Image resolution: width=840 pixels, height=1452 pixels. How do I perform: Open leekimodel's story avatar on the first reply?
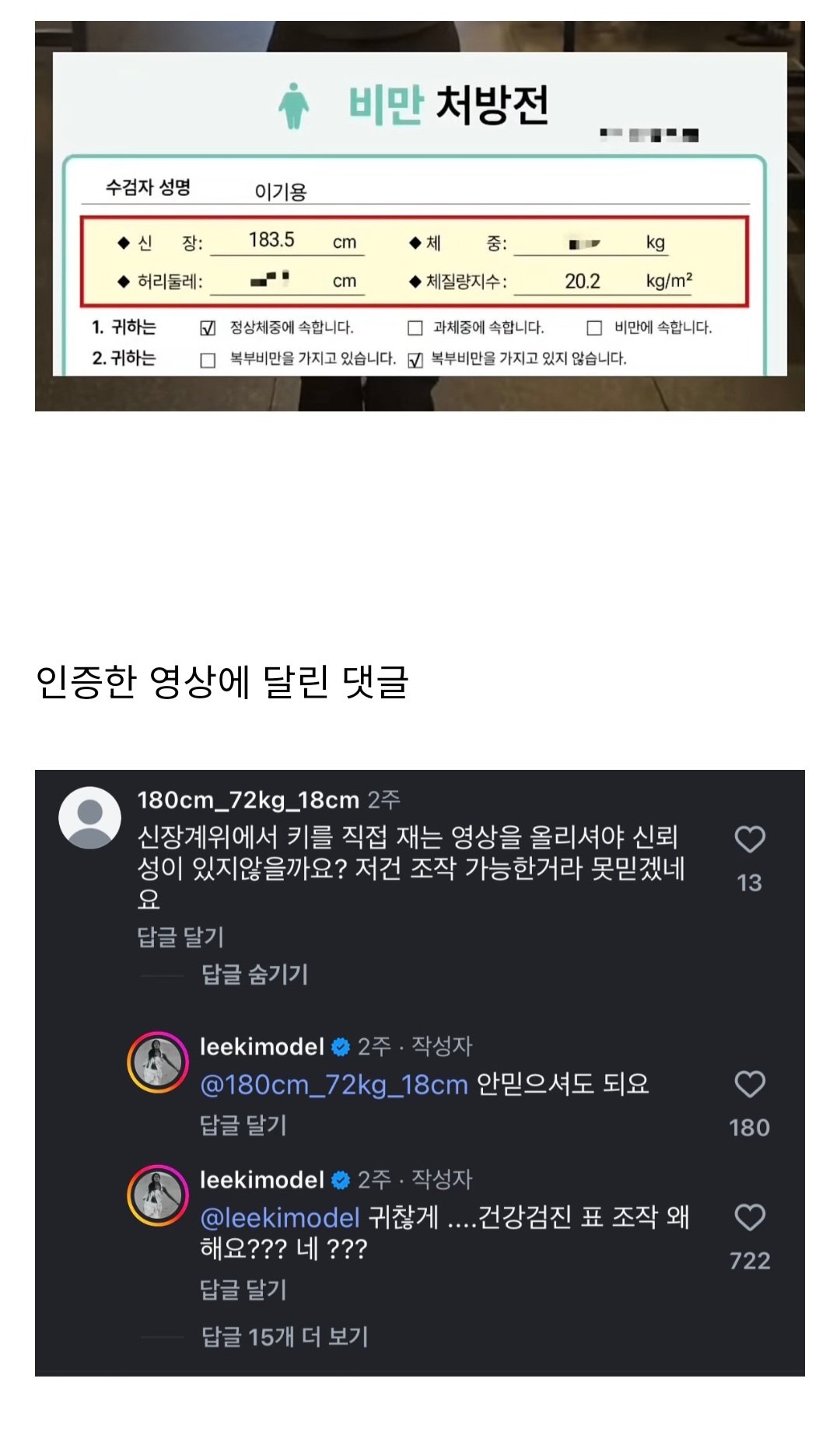click(x=158, y=1062)
